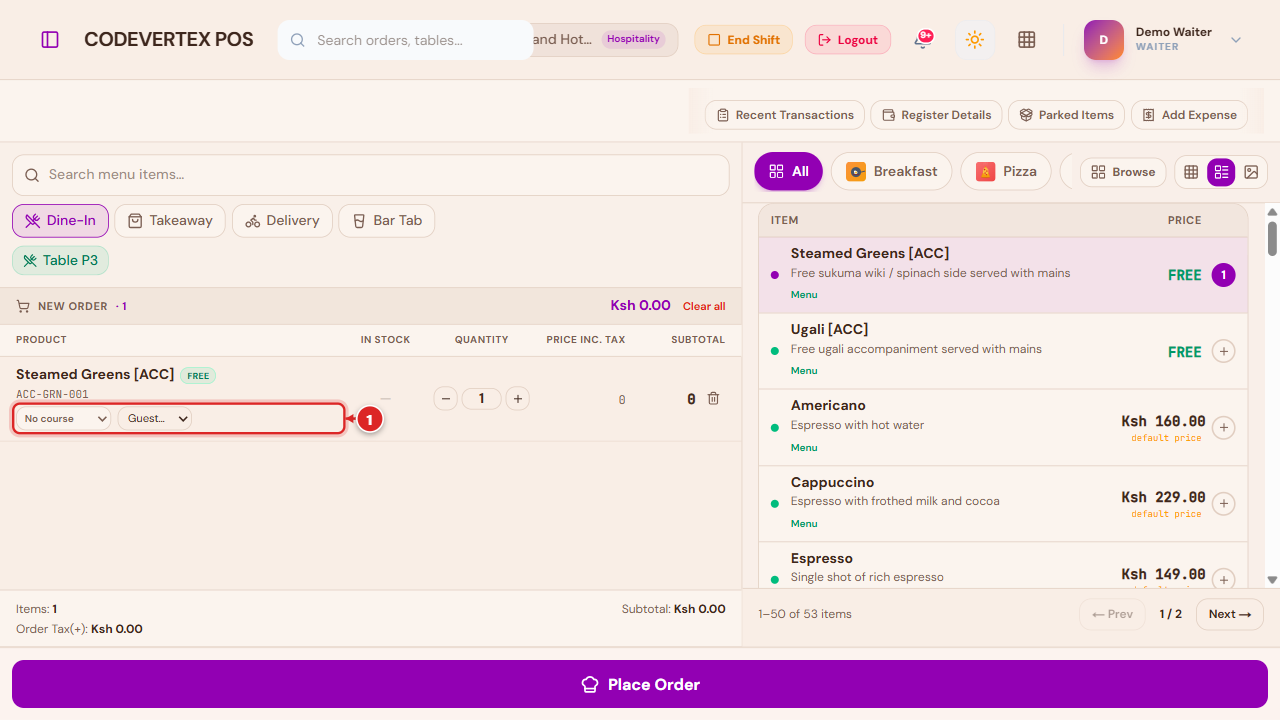This screenshot has height=720, width=1280.
Task: Add Ugali [ACC] to the order
Action: pyautogui.click(x=1223, y=351)
